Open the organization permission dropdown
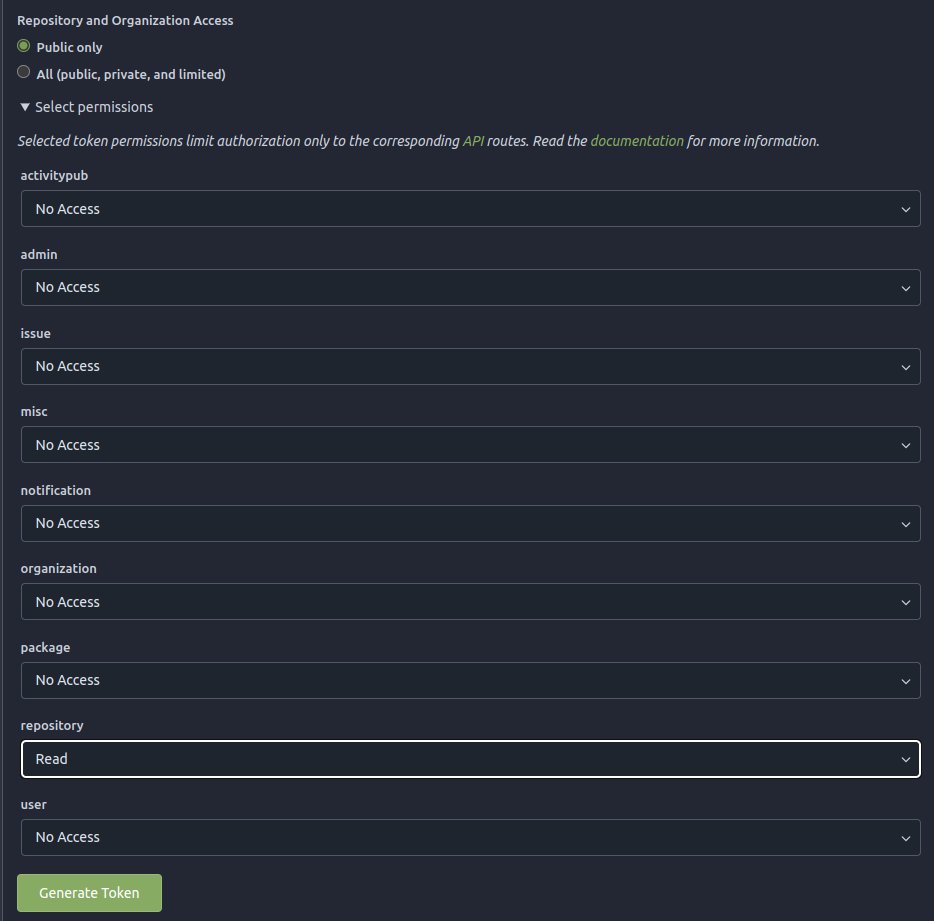The width and height of the screenshot is (934, 921). tap(470, 601)
